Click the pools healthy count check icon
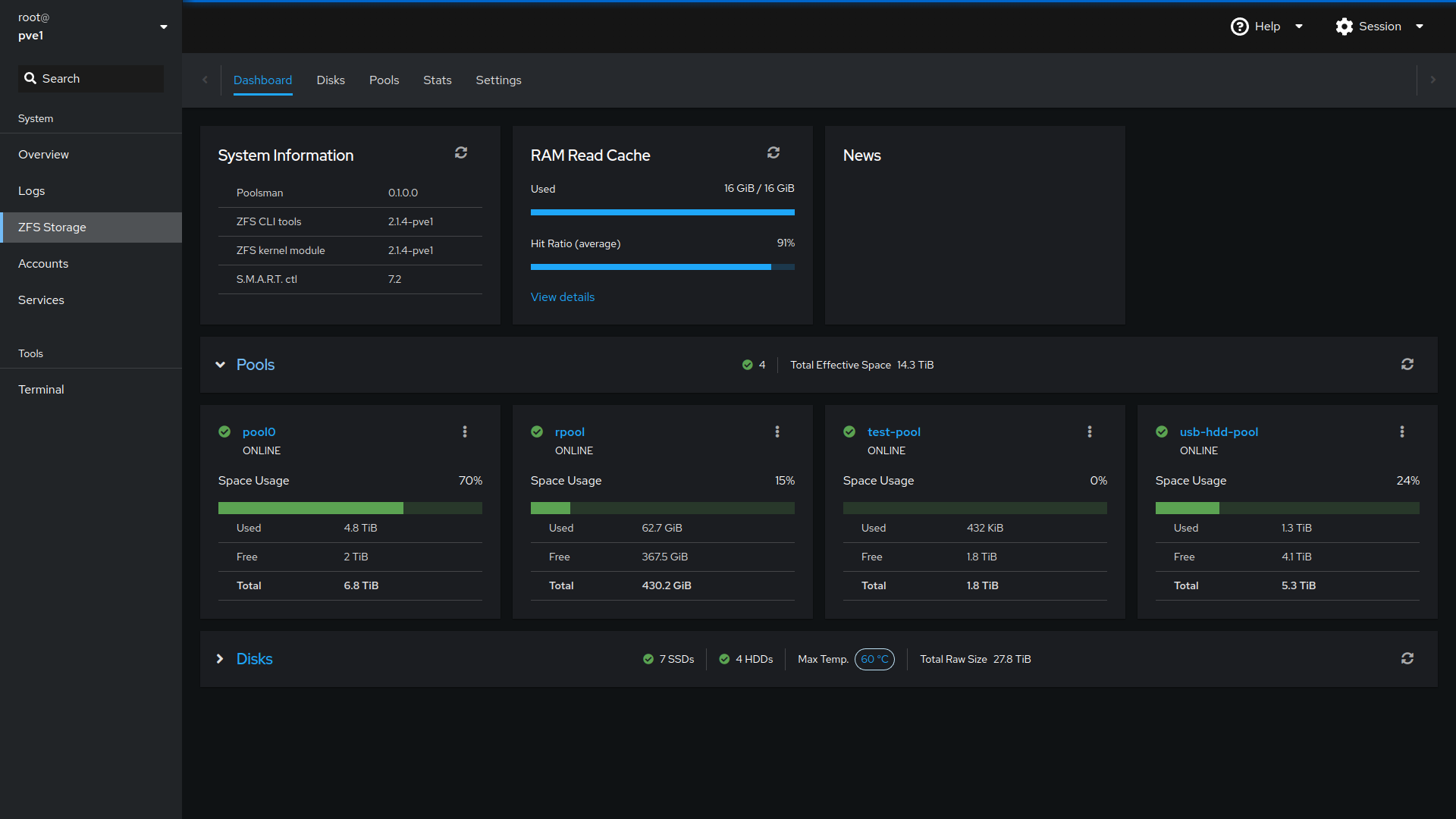Image resolution: width=1456 pixels, height=819 pixels. coord(748,365)
